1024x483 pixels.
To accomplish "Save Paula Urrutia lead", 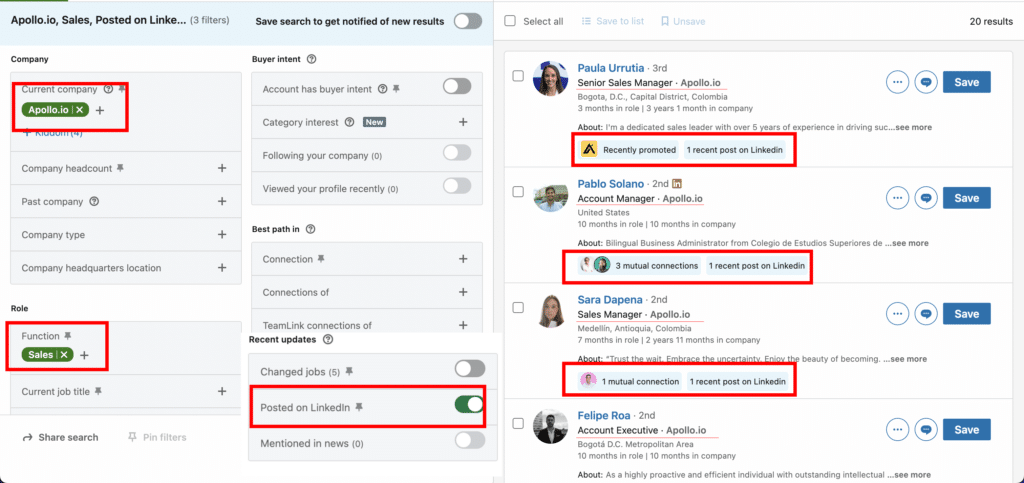I will click(x=967, y=82).
